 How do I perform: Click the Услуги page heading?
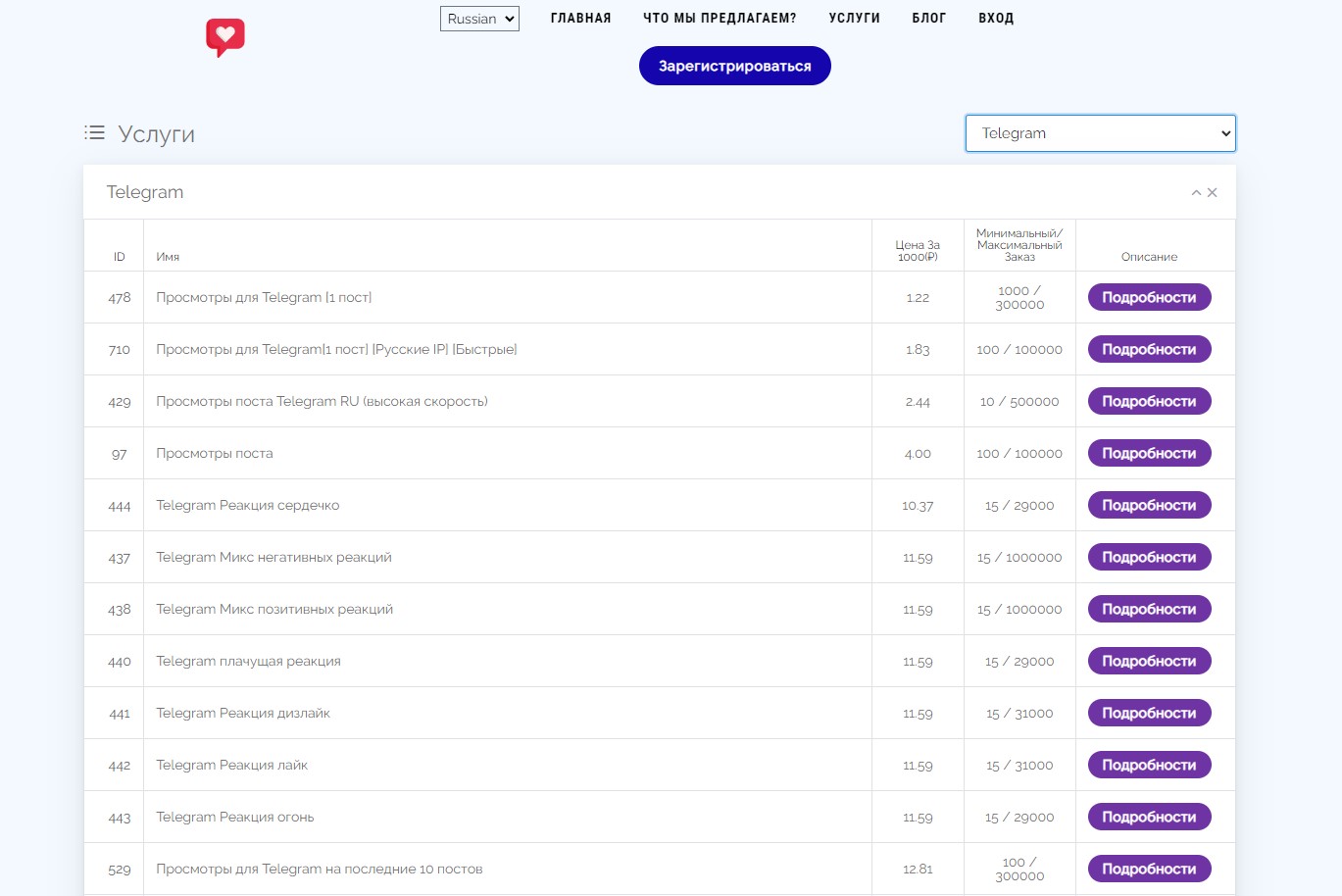[x=156, y=134]
